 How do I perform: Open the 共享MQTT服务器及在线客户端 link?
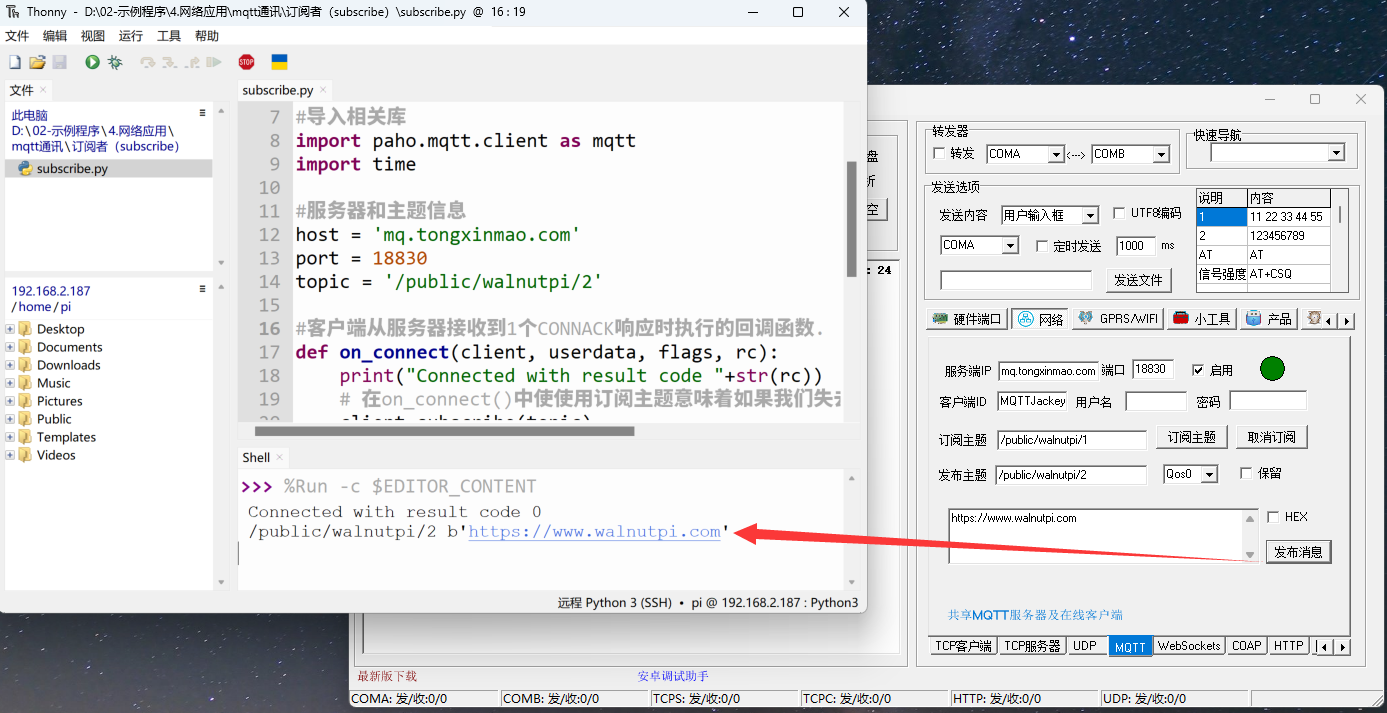click(1035, 615)
